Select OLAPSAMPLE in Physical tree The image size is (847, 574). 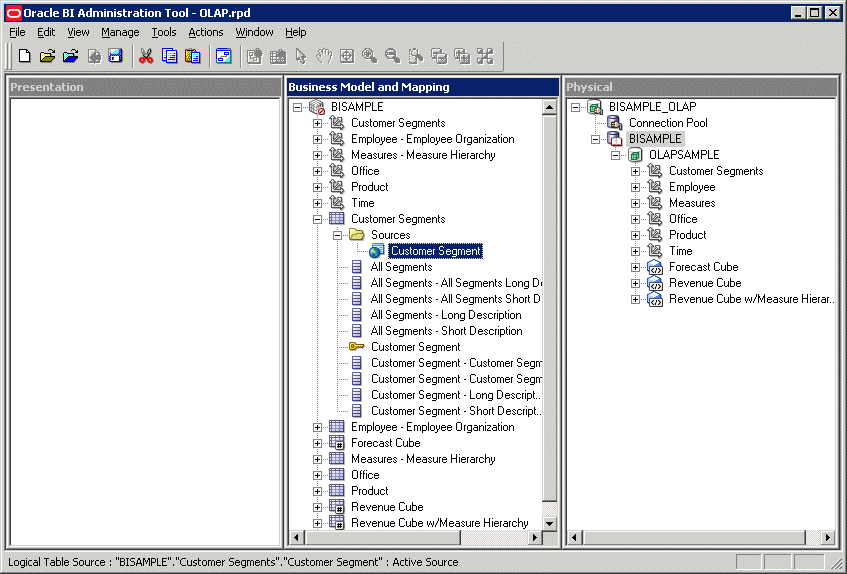coord(683,155)
